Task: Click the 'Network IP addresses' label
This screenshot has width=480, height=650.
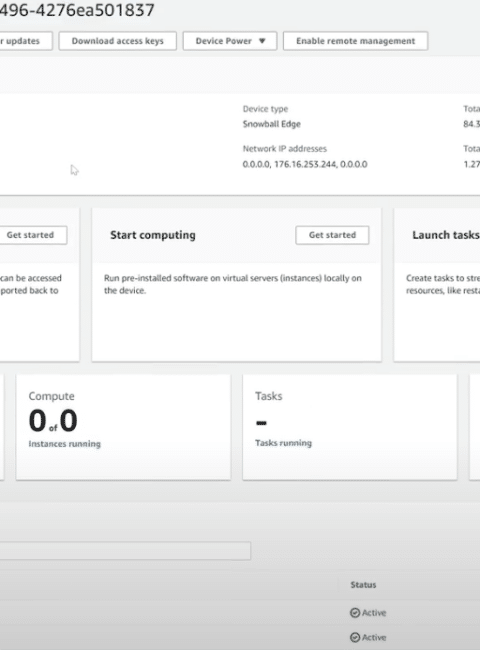Action: coord(284,148)
